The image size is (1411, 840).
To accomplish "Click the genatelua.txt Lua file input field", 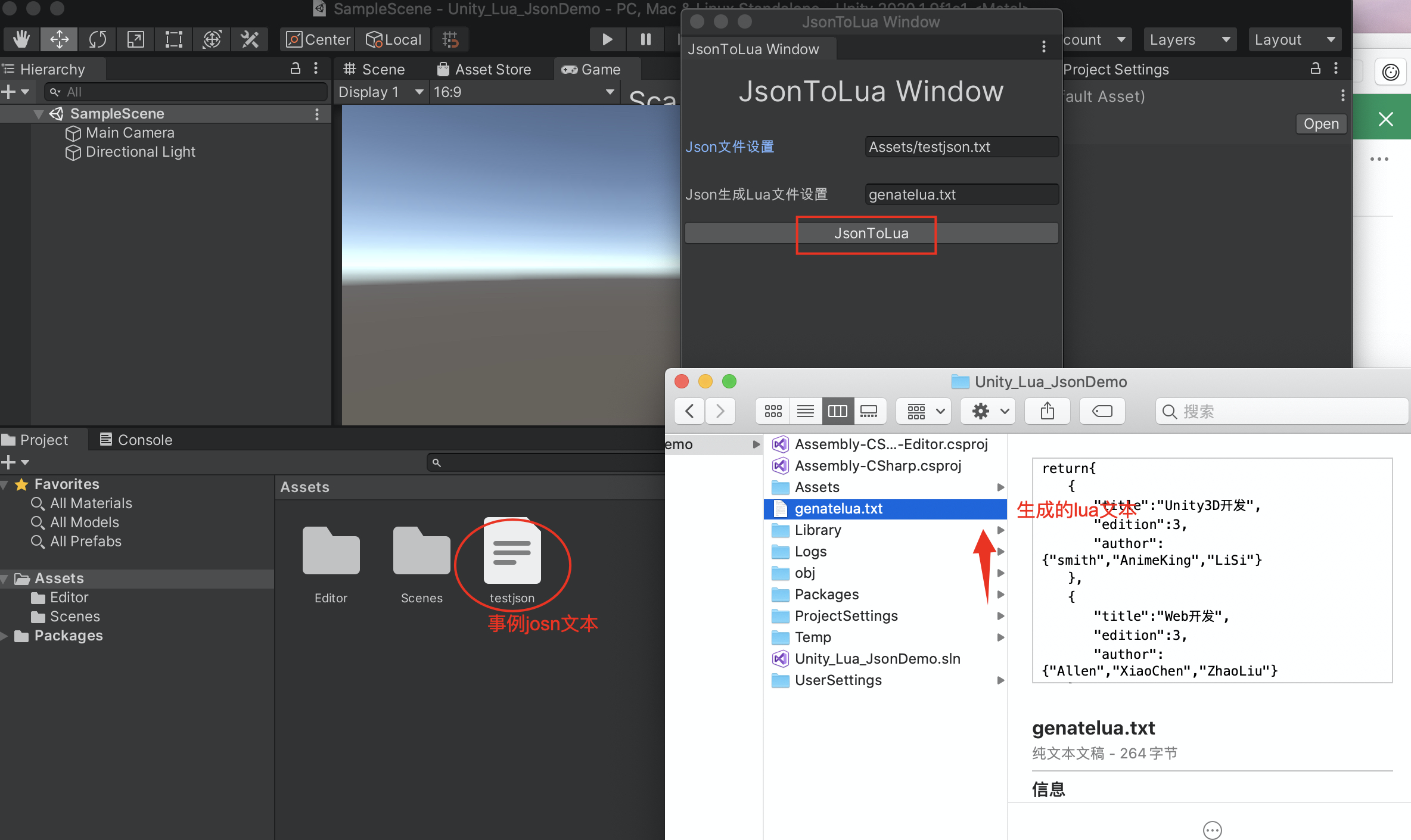I will [x=961, y=195].
